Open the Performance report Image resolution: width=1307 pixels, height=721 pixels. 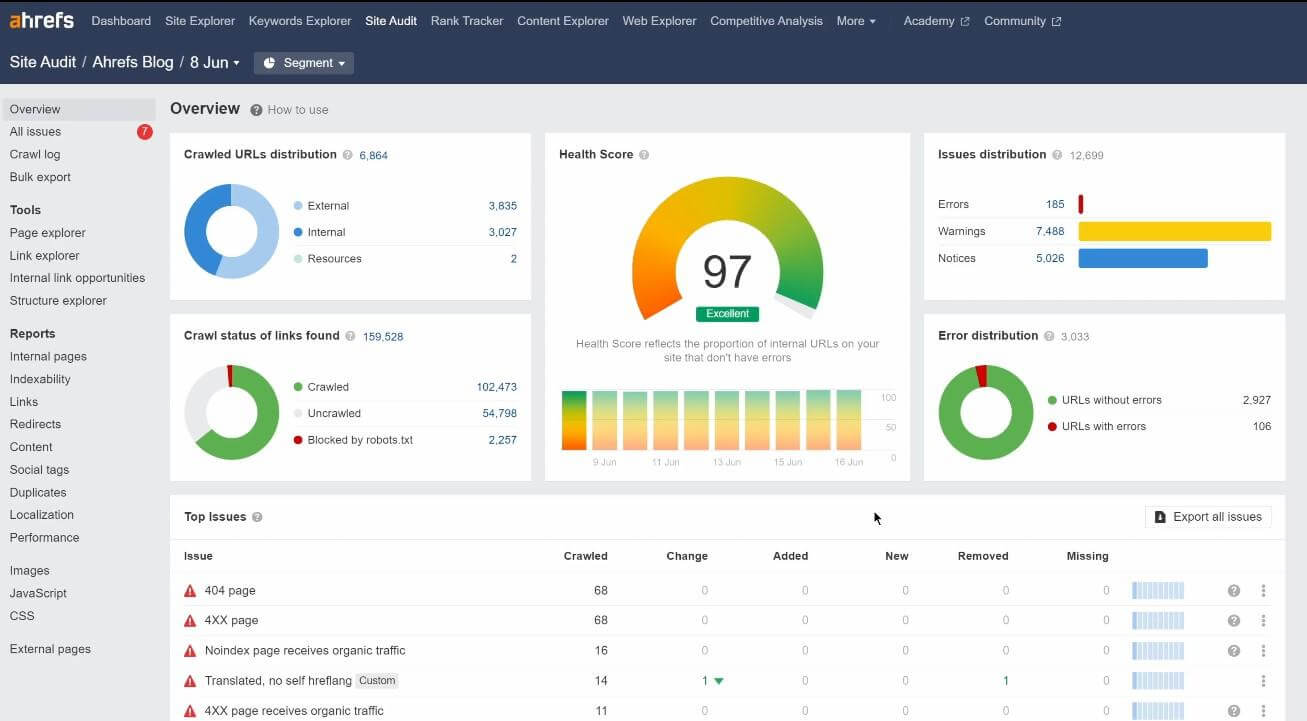point(44,538)
